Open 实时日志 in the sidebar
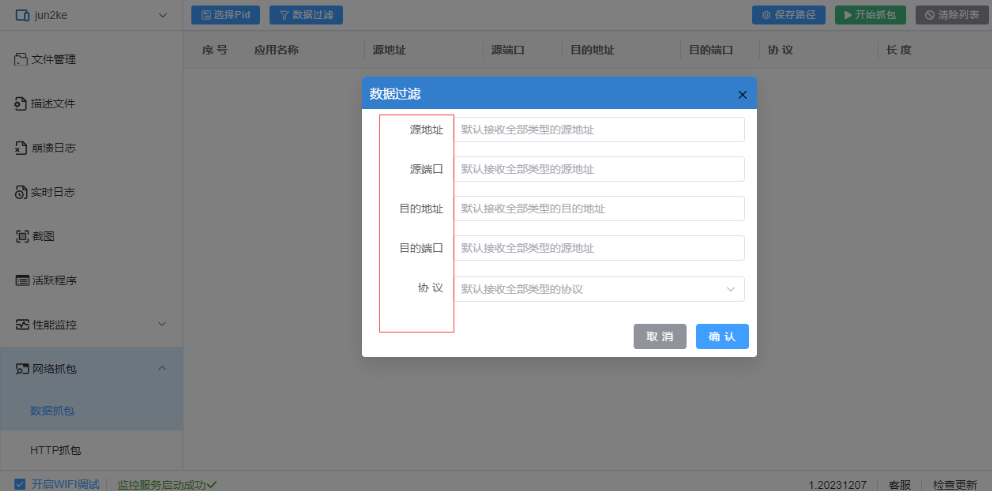Image resolution: width=992 pixels, height=491 pixels. pos(92,192)
